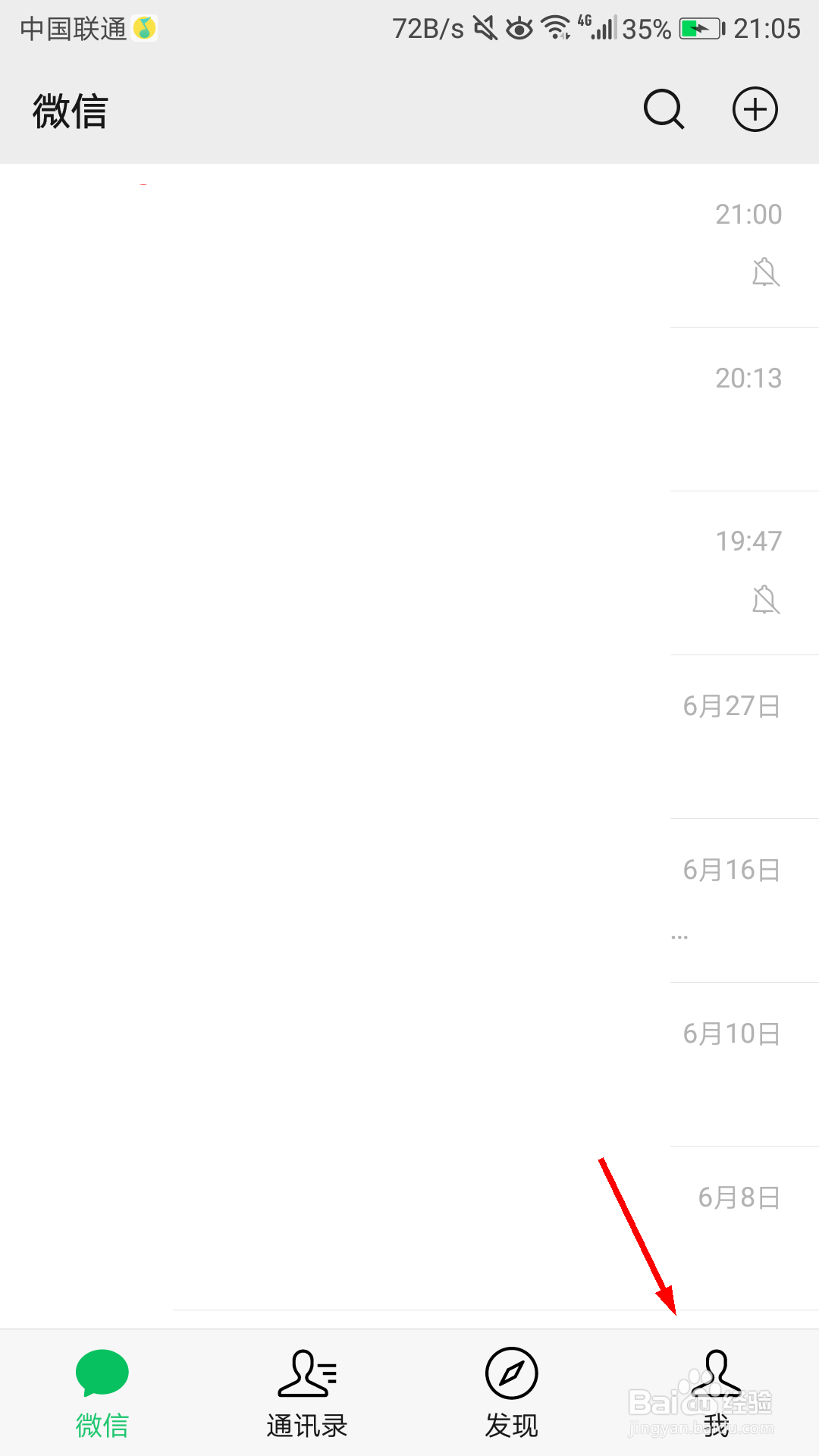Tap the 我 profile person icon
The width and height of the screenshot is (819, 1456).
[x=717, y=1373]
